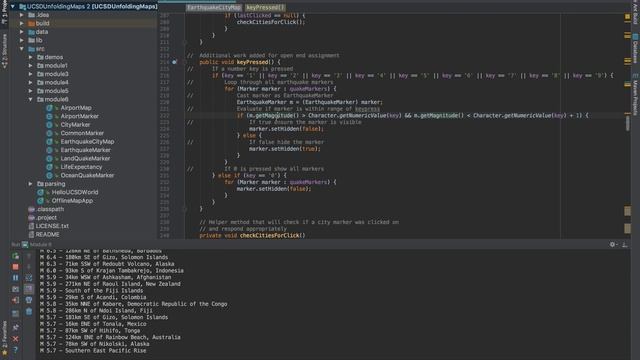
Task: Open OfflineMapApp class file
Action: [72, 200]
